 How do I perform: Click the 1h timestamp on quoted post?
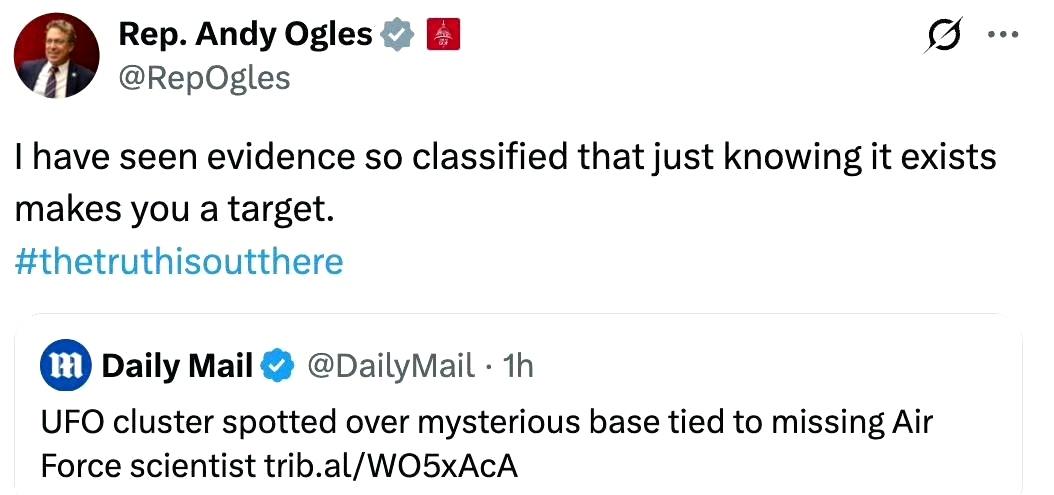[519, 367]
